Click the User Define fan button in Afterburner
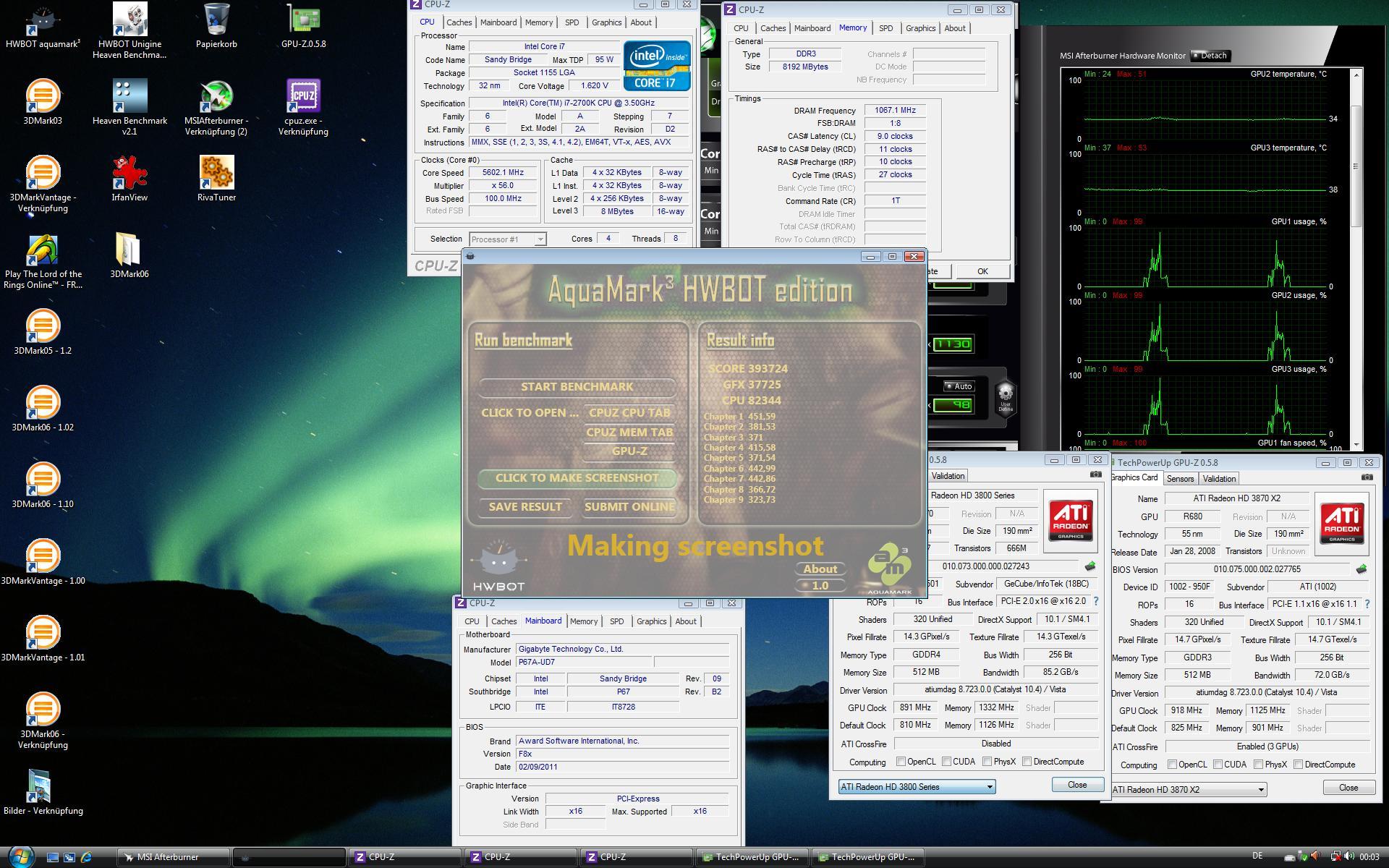 pos(1006,399)
